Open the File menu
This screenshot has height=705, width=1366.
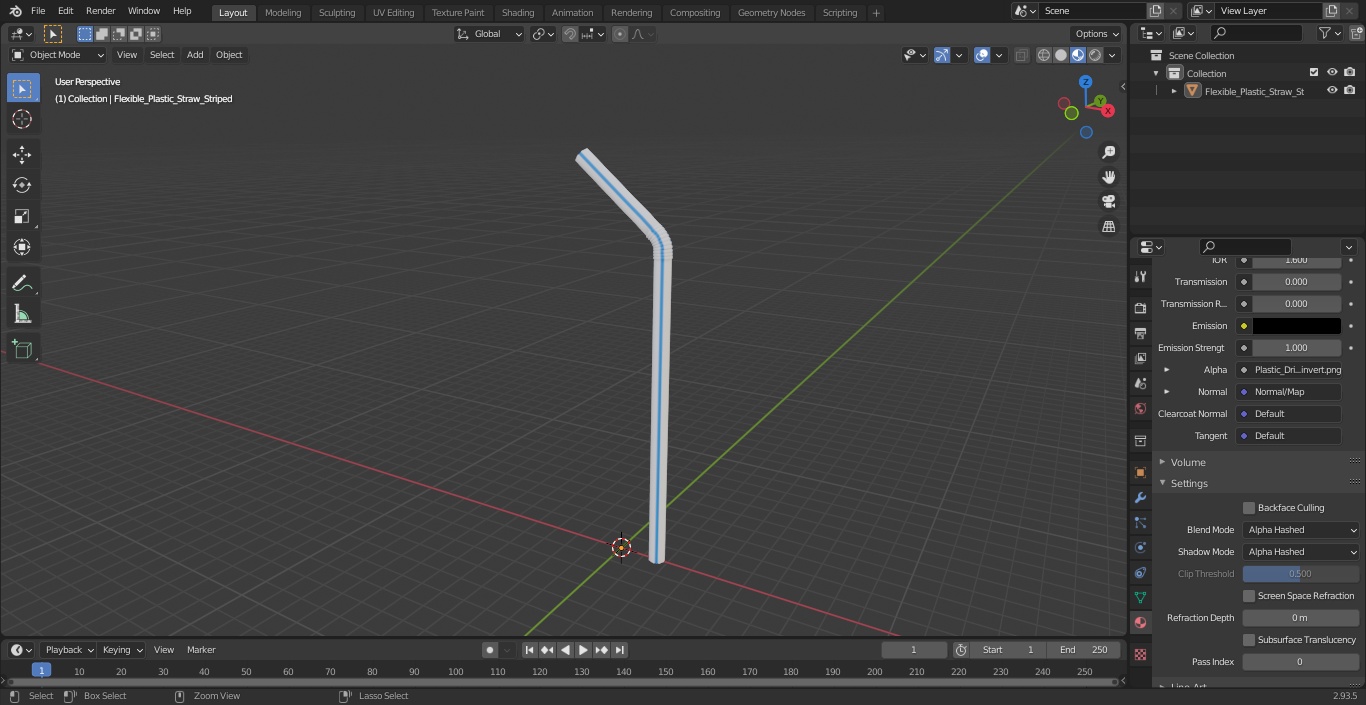click(38, 11)
